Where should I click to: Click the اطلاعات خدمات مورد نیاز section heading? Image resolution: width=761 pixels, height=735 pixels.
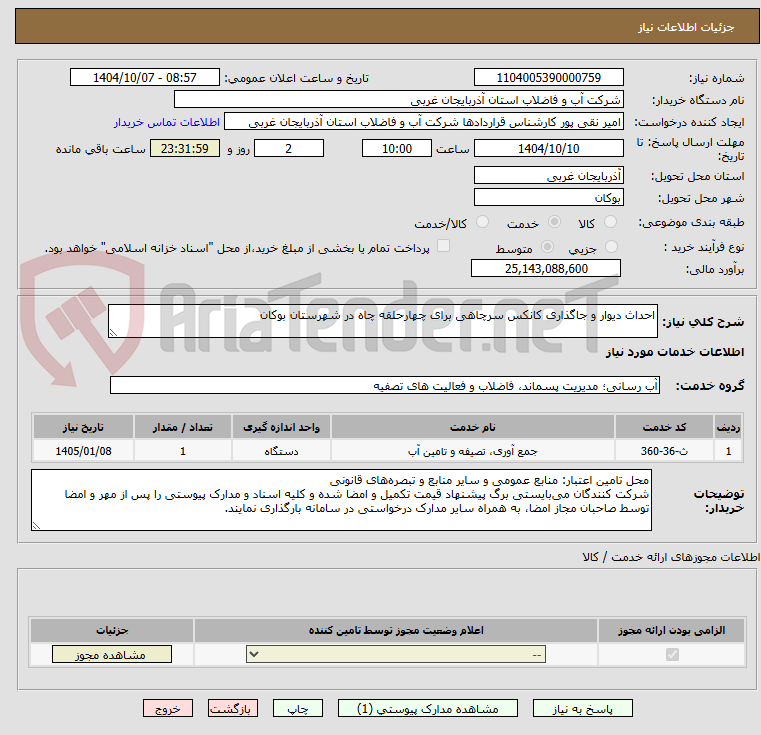675,352
